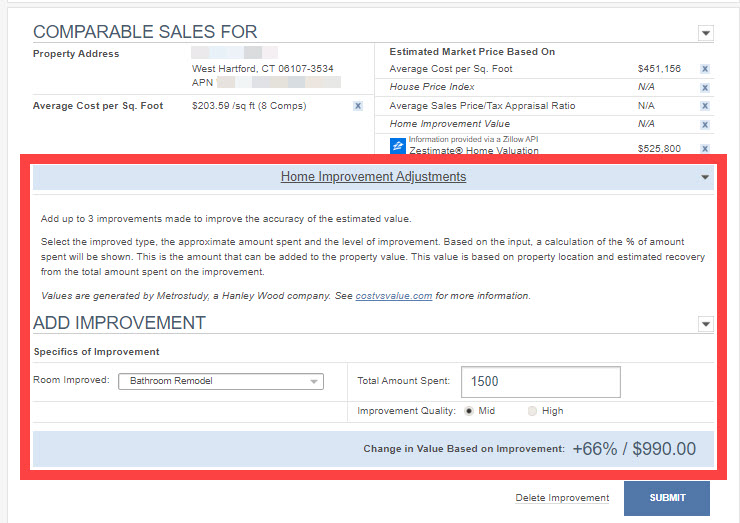Screen dimensions: 740x523
Task: Click the Total Amount Spent field
Action: click(x=540, y=381)
